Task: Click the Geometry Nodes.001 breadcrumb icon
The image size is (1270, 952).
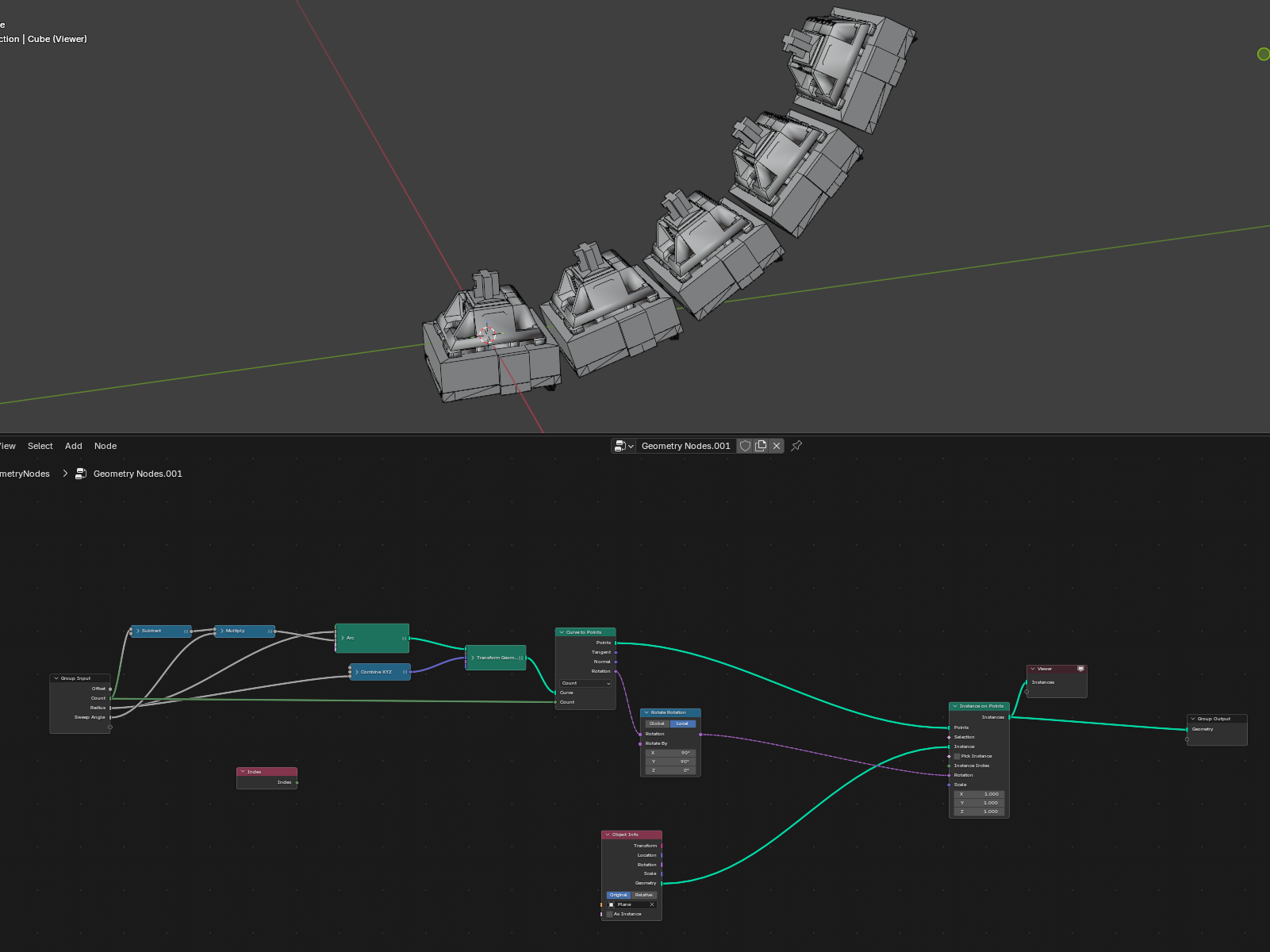Action: (81, 474)
